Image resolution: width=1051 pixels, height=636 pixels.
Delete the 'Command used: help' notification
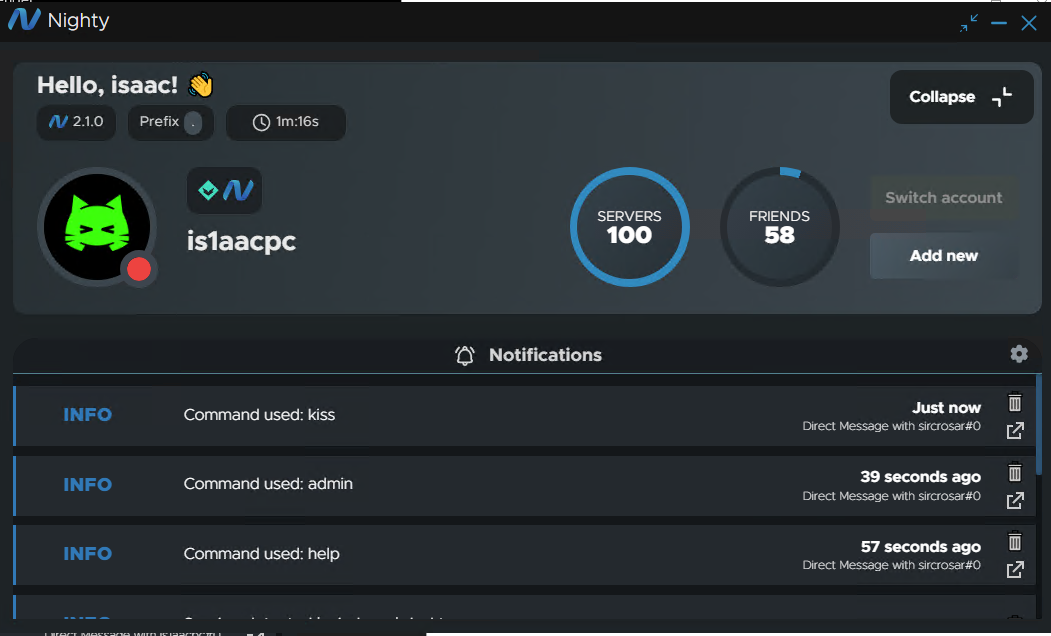tap(1015, 542)
